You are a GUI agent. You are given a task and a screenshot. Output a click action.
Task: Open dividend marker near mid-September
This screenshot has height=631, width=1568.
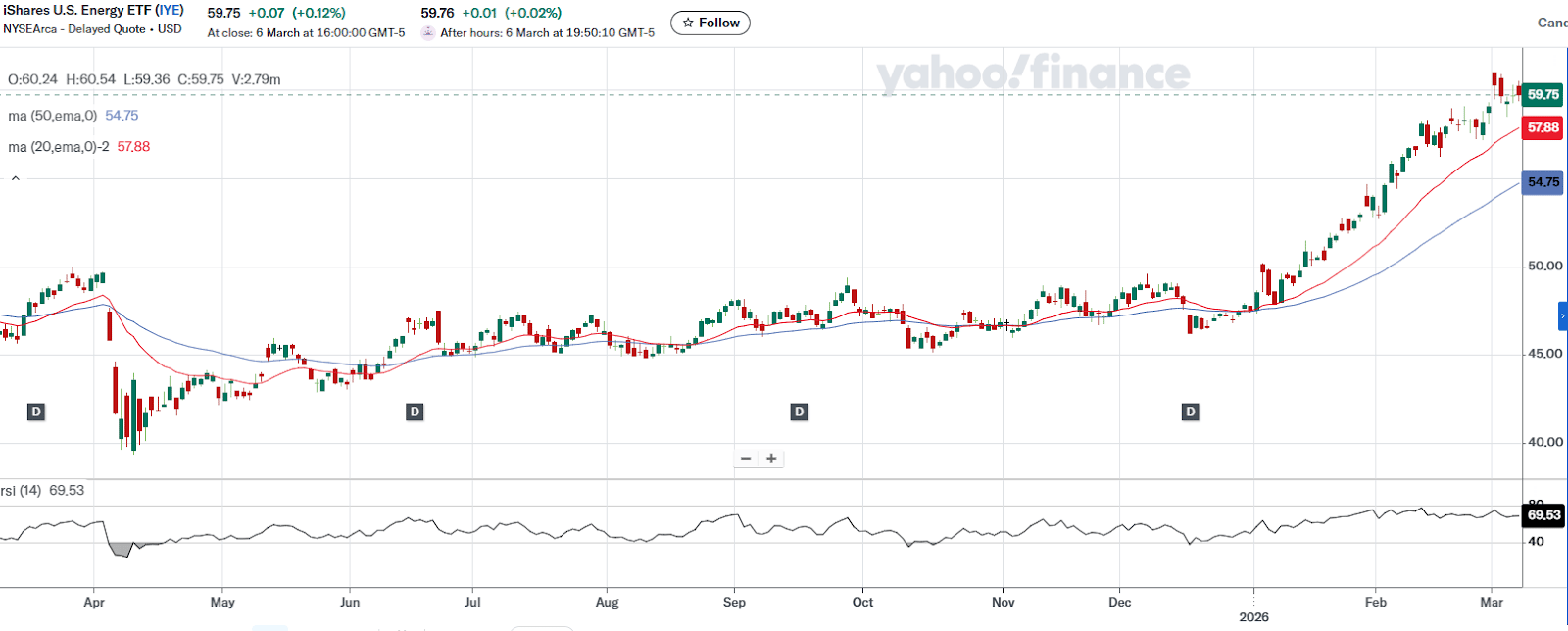tap(800, 412)
